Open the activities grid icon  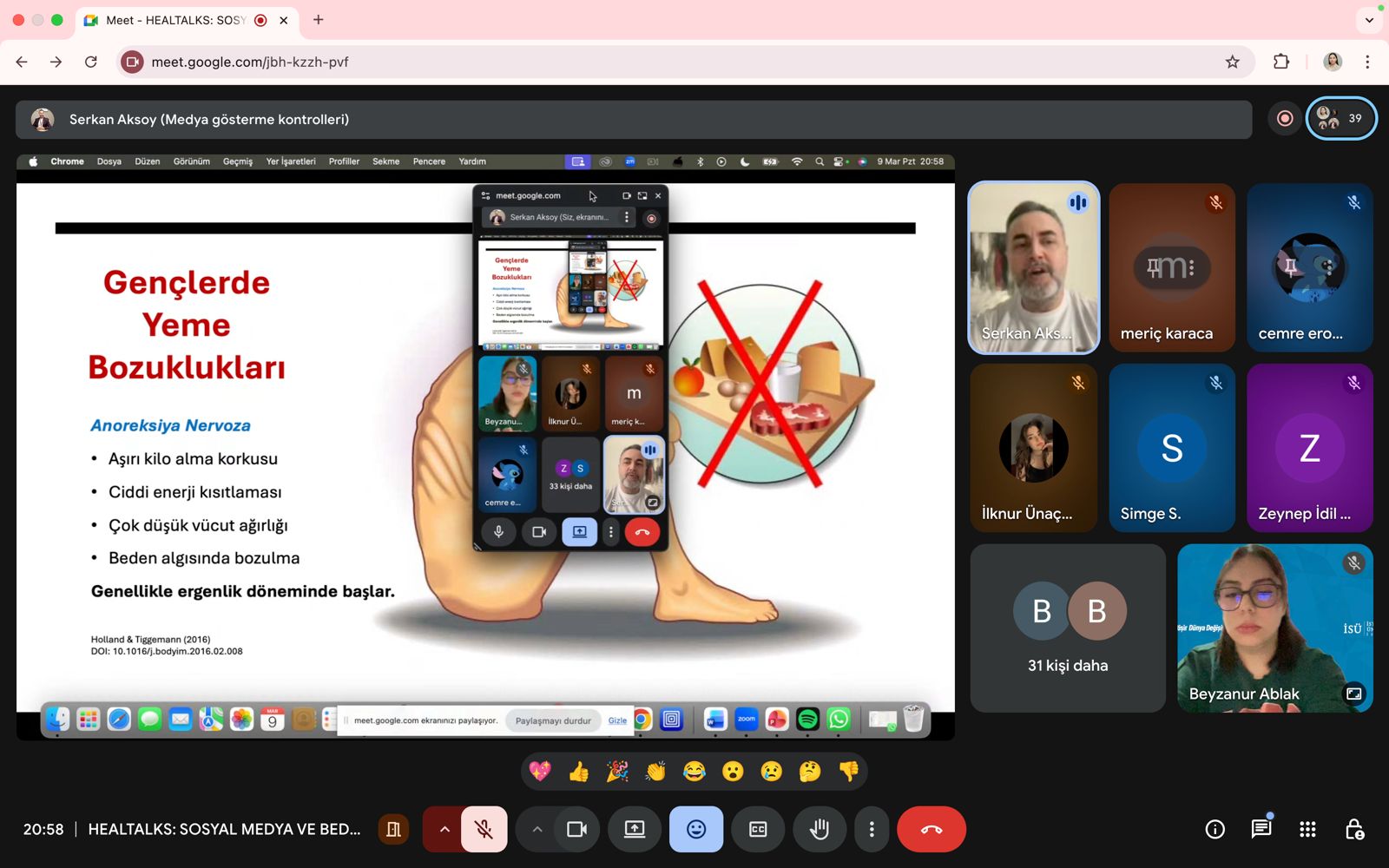(1307, 829)
